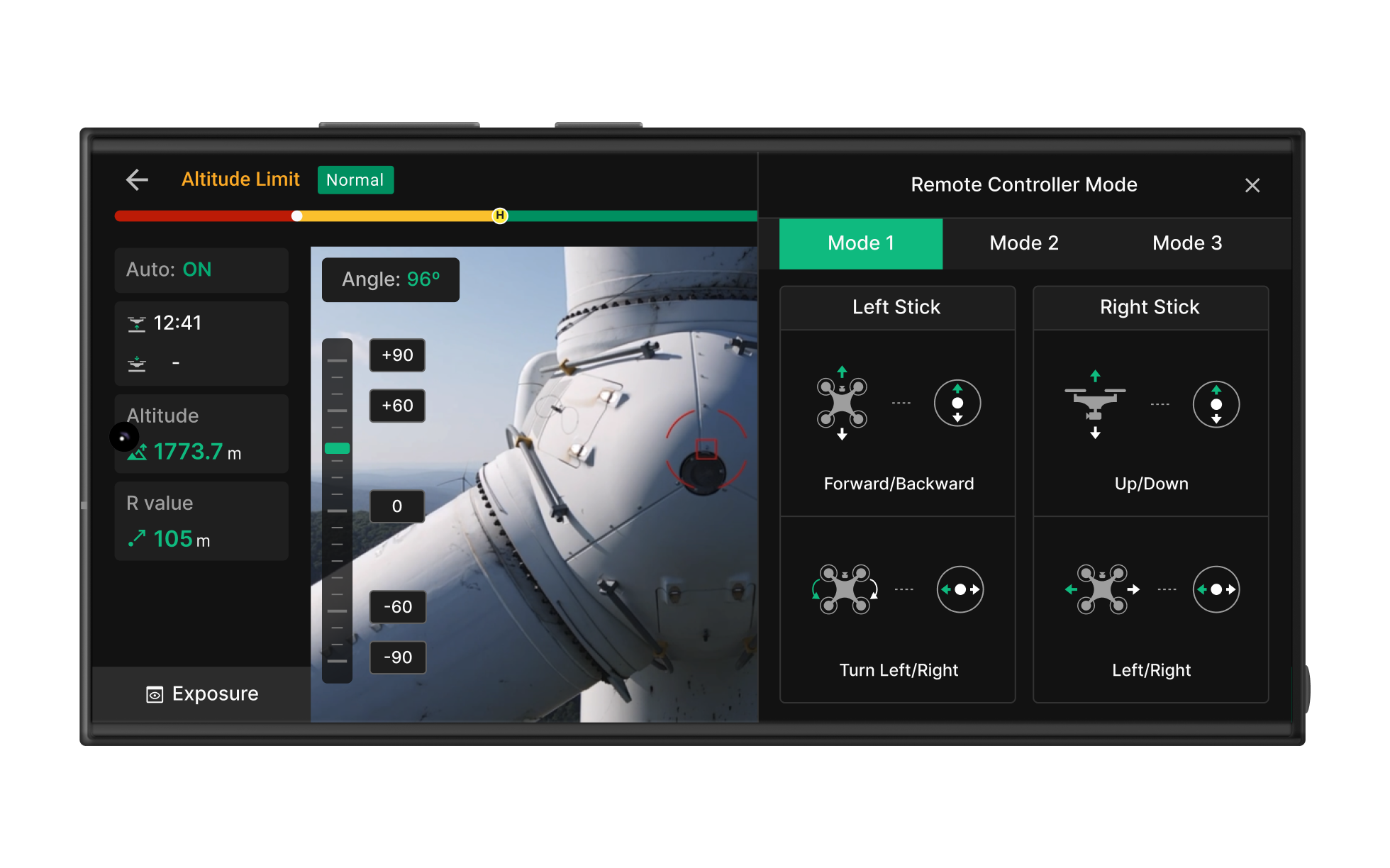
Task: Open the Exposure panel camera icon
Action: tap(153, 694)
